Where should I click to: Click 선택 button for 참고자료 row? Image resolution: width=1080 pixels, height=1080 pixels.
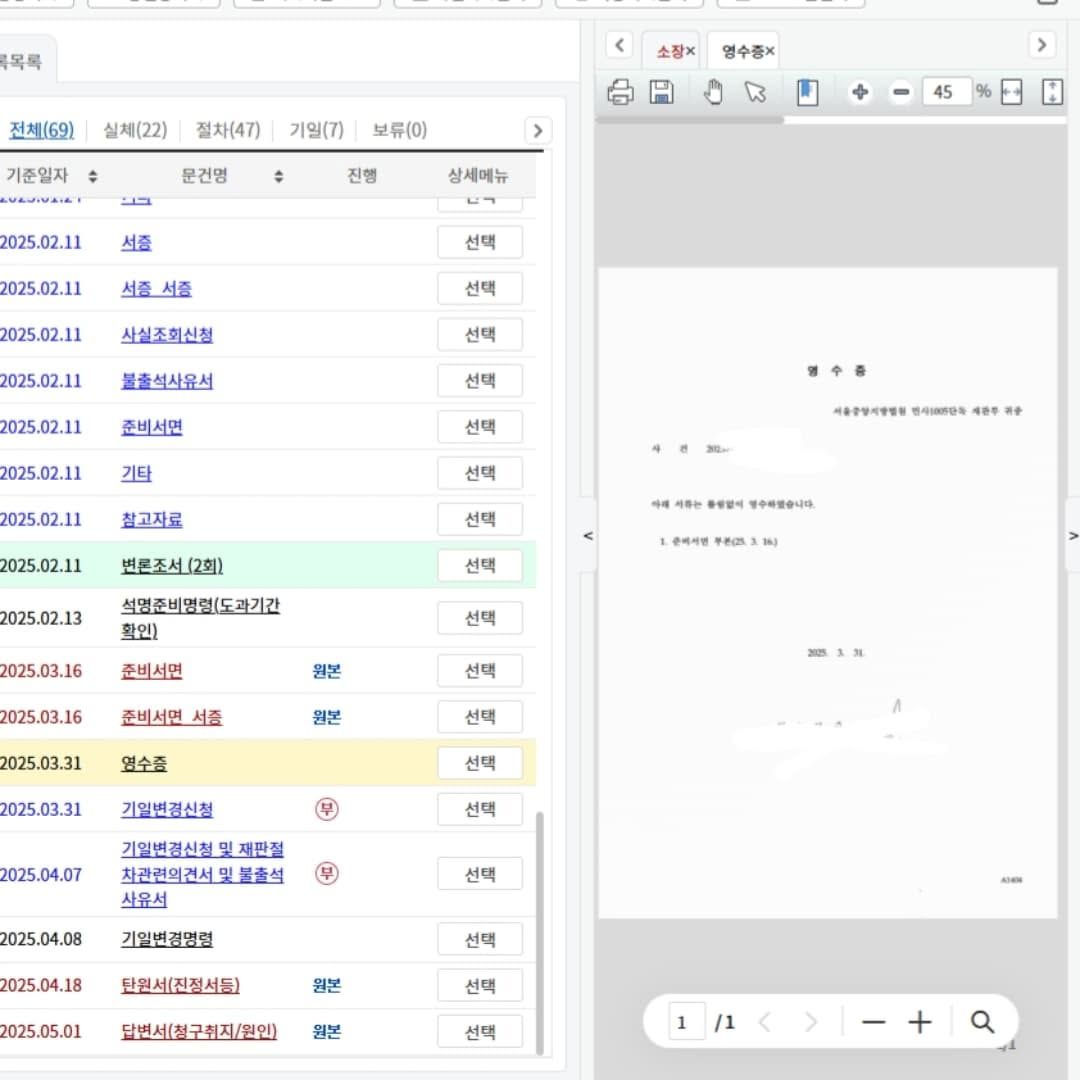(x=480, y=519)
